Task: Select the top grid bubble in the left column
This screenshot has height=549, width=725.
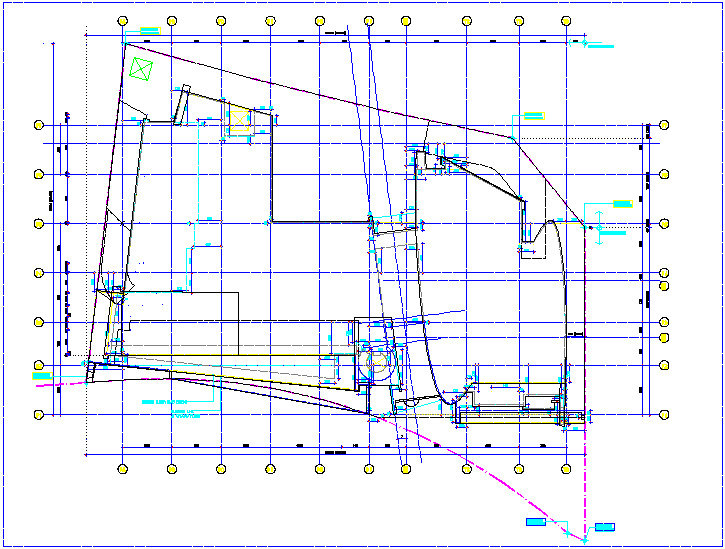Action: pyautogui.click(x=39, y=125)
